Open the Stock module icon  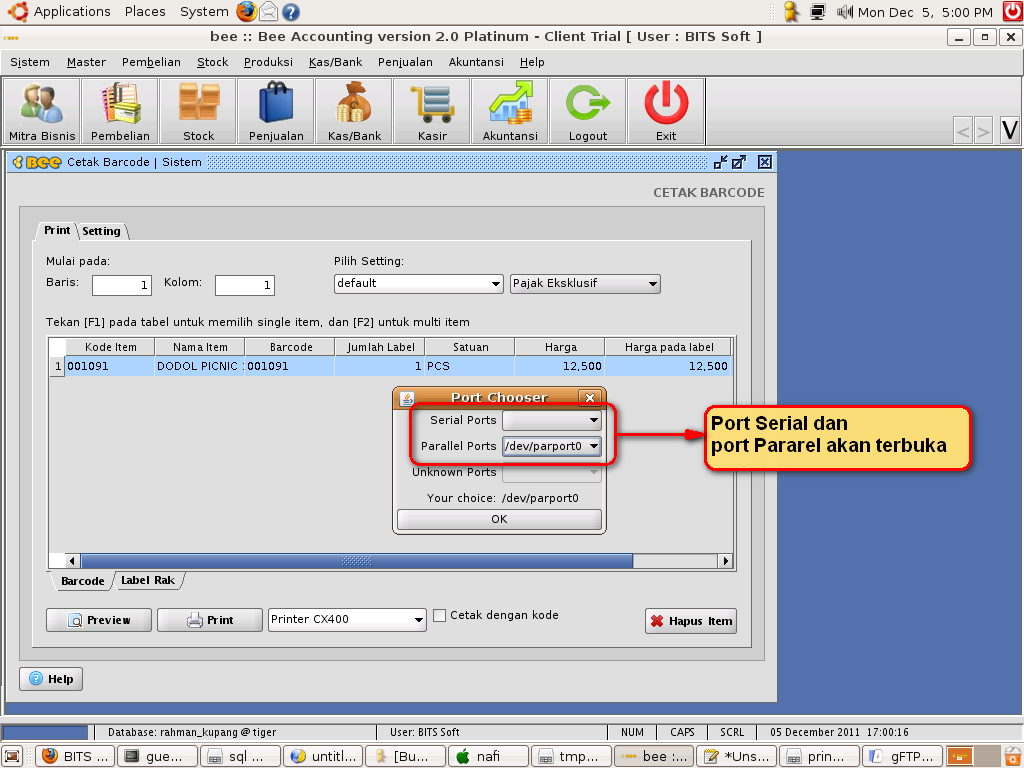tap(198, 111)
